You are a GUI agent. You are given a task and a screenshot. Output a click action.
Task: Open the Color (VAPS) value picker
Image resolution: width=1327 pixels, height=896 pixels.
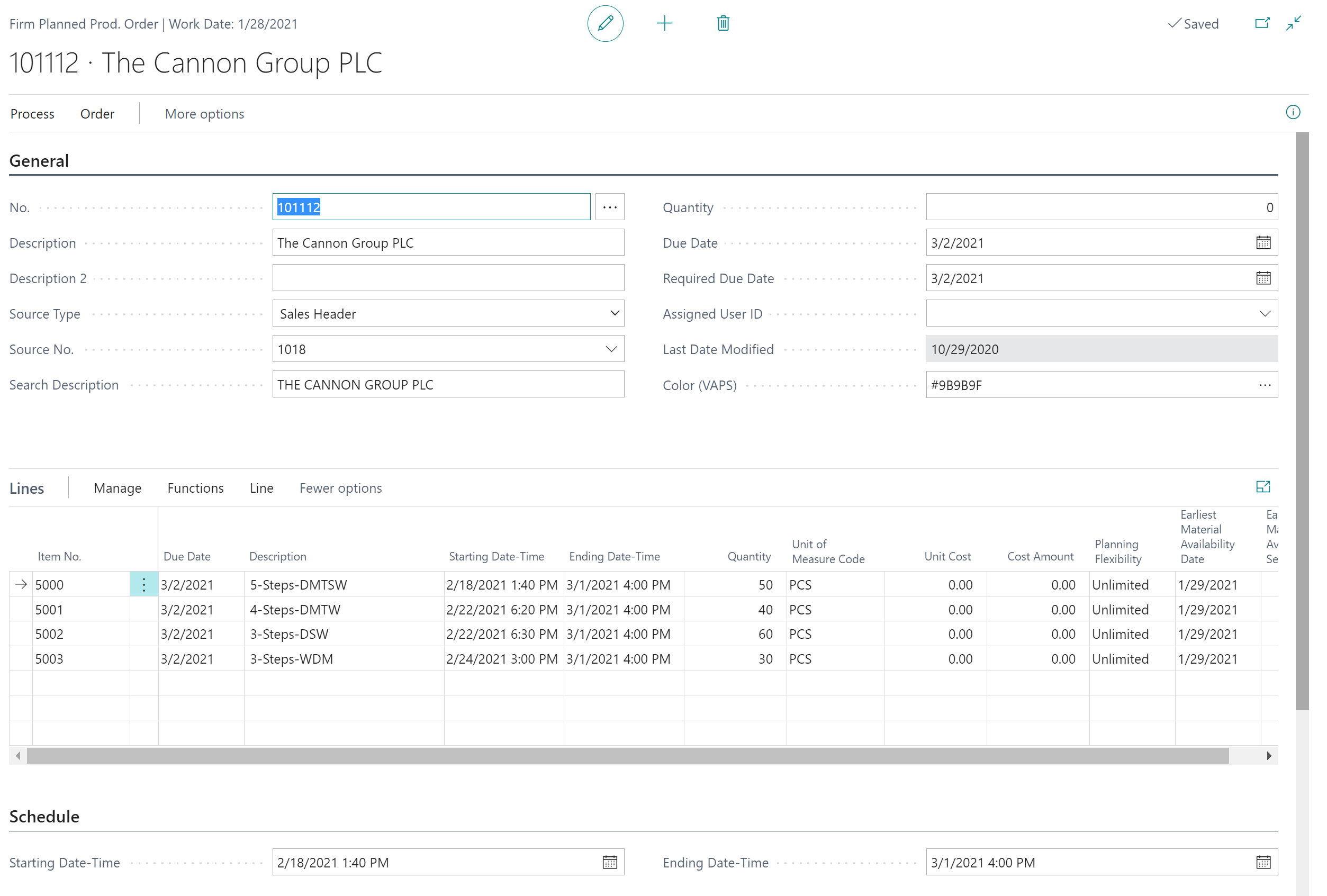point(1264,385)
